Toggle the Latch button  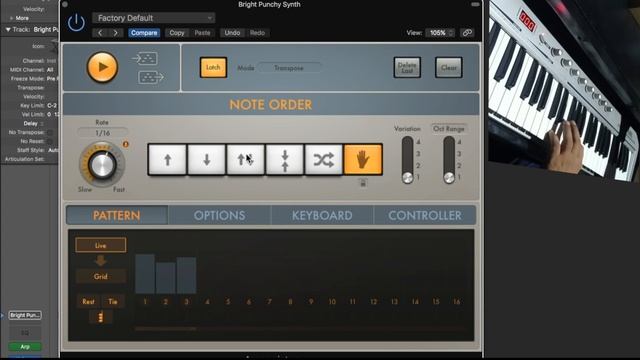[213, 67]
